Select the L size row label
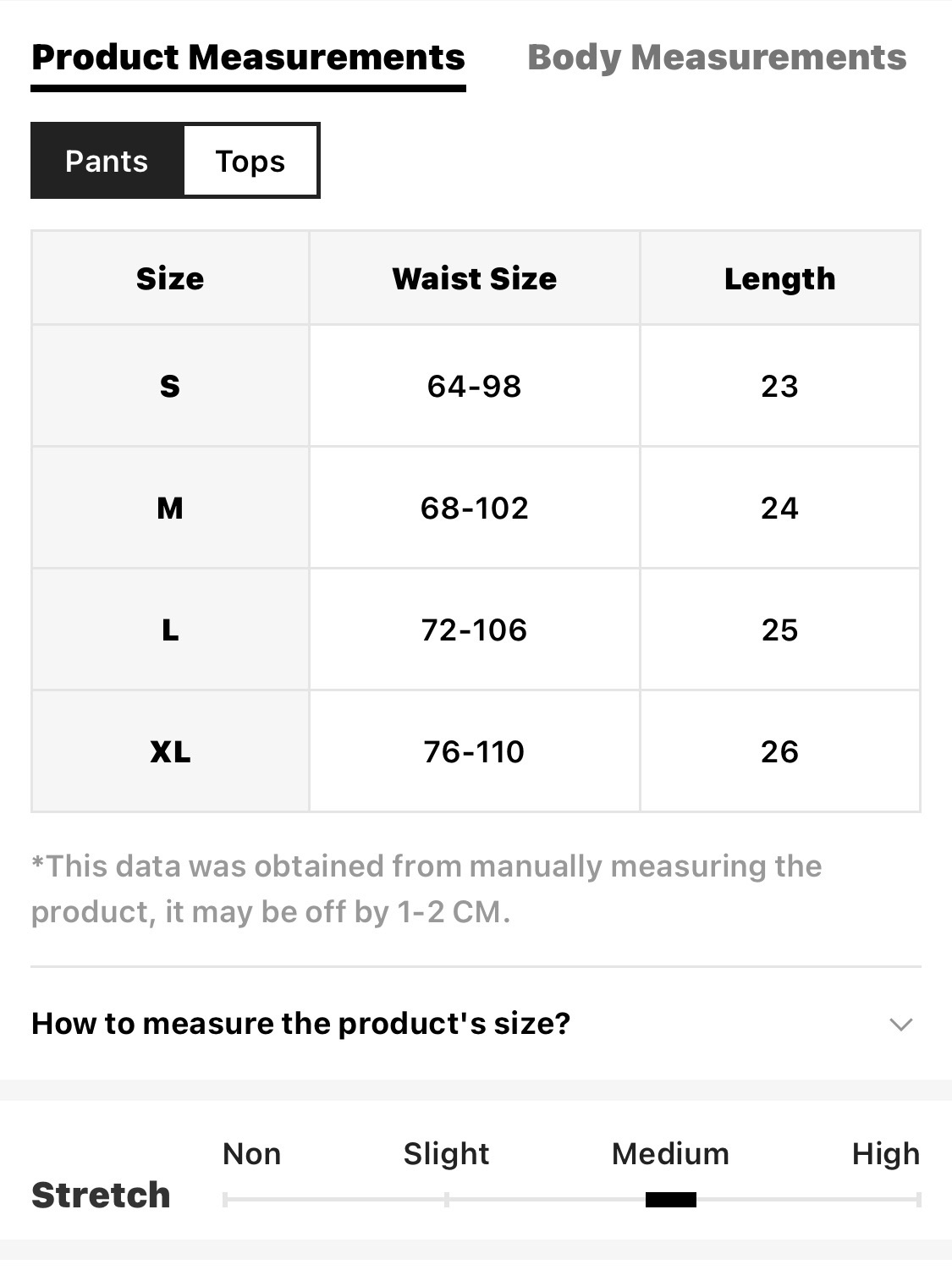Viewport: 952px width, 1281px height. [x=170, y=630]
